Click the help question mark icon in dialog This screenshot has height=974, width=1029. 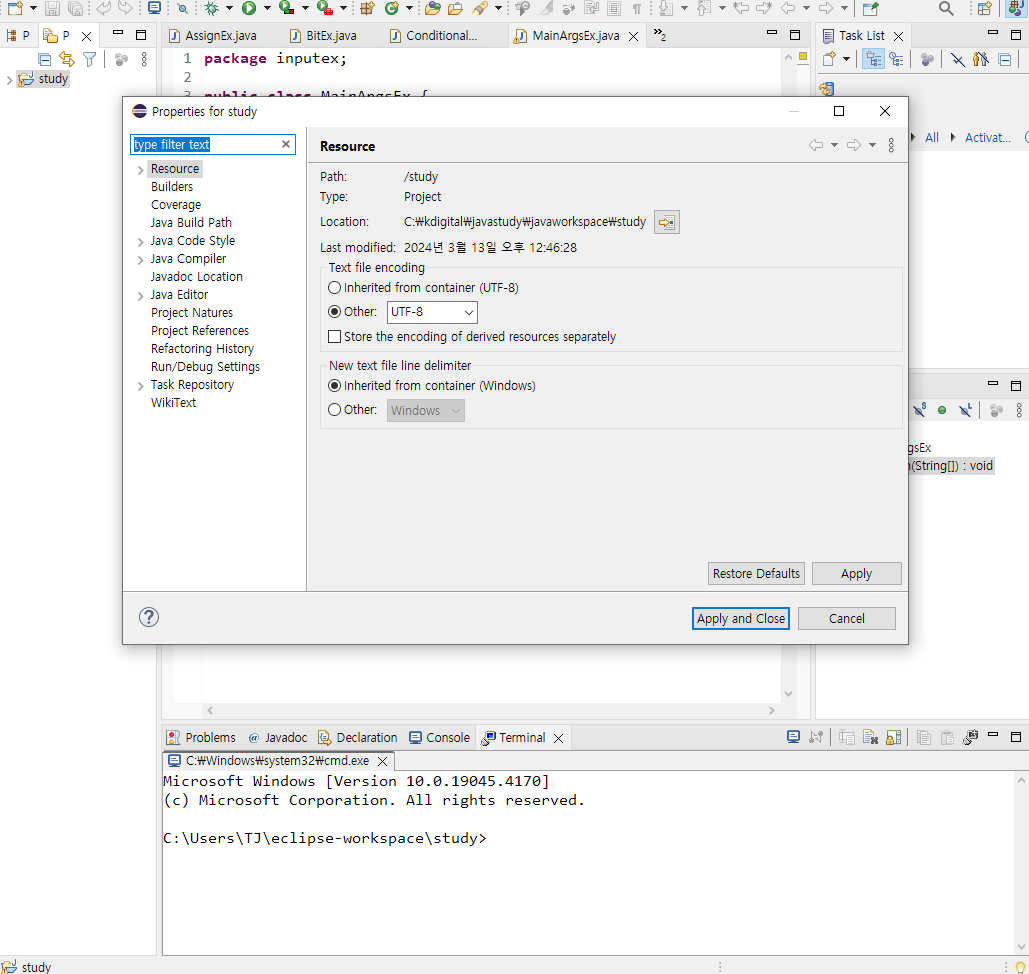pos(149,617)
